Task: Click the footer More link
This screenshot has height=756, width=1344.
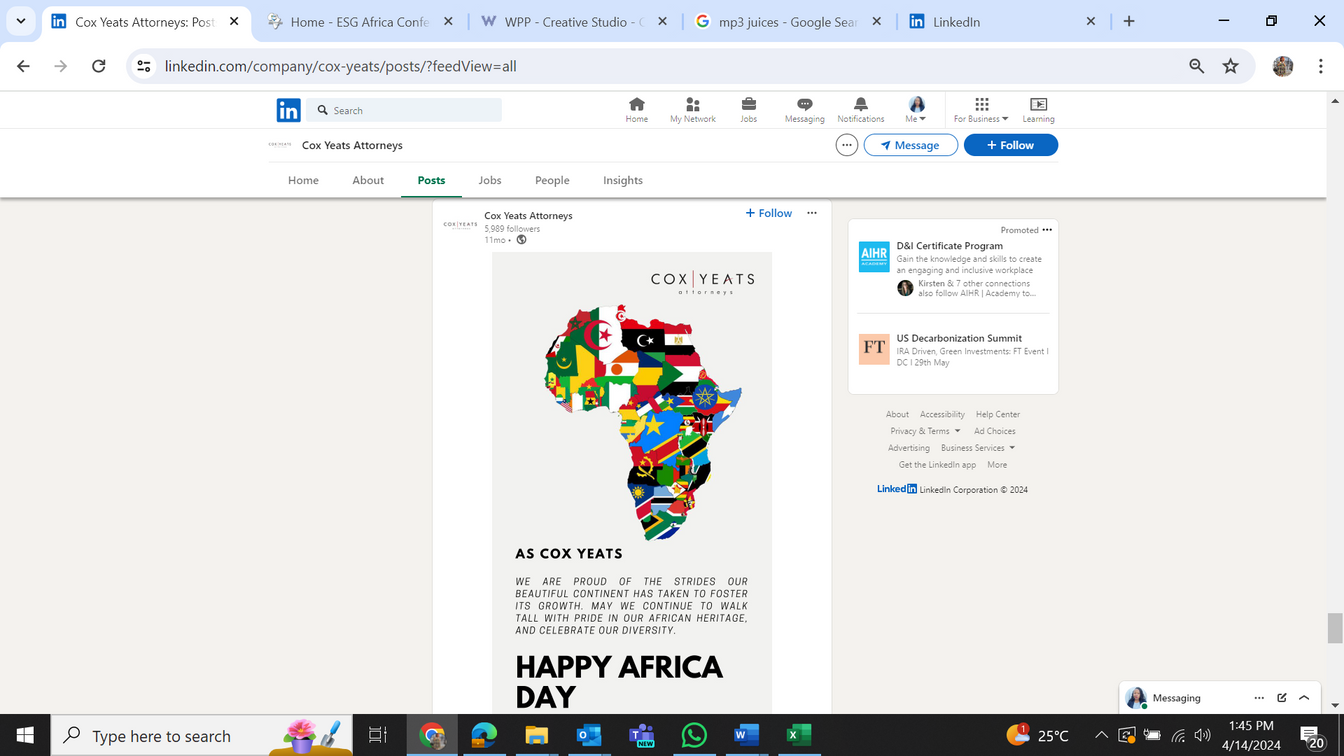Action: [x=997, y=465]
